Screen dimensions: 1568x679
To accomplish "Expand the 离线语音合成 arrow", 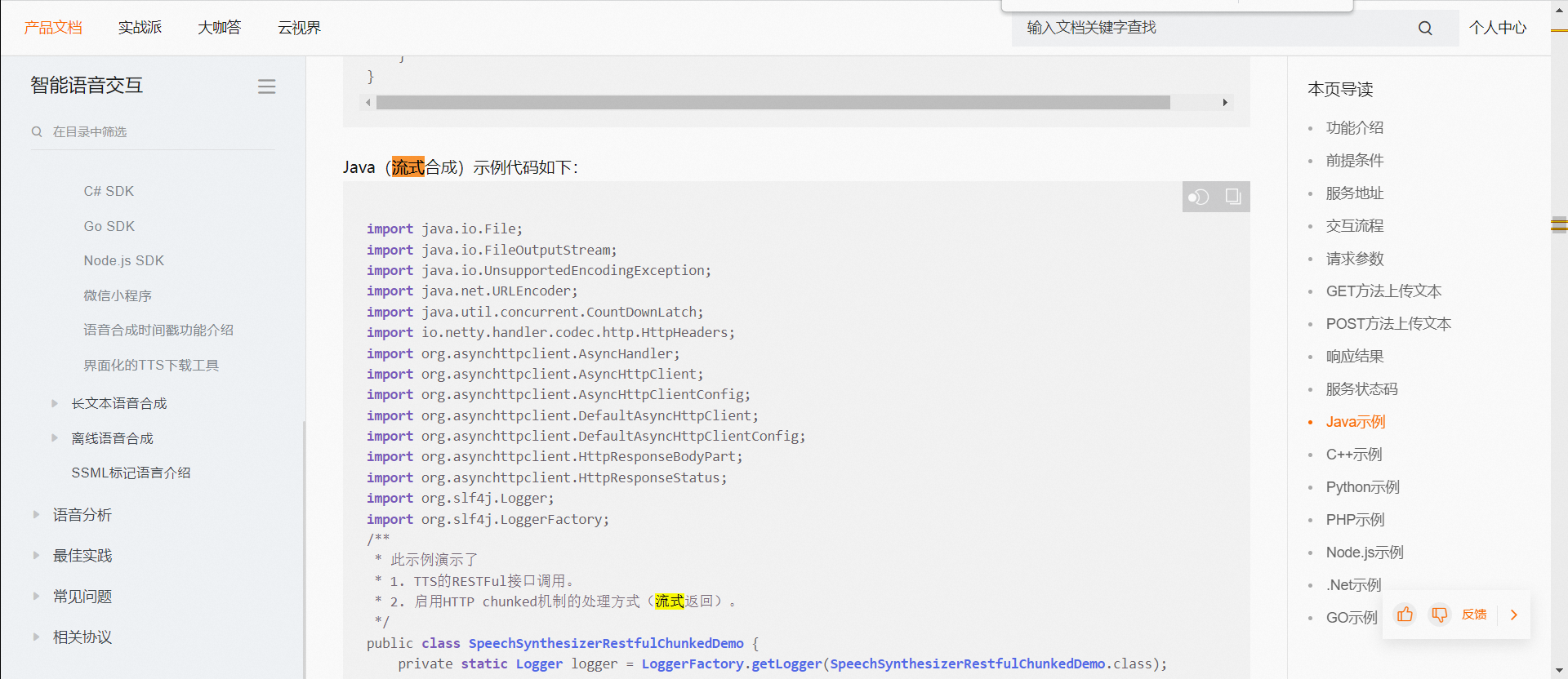I will pos(55,438).
